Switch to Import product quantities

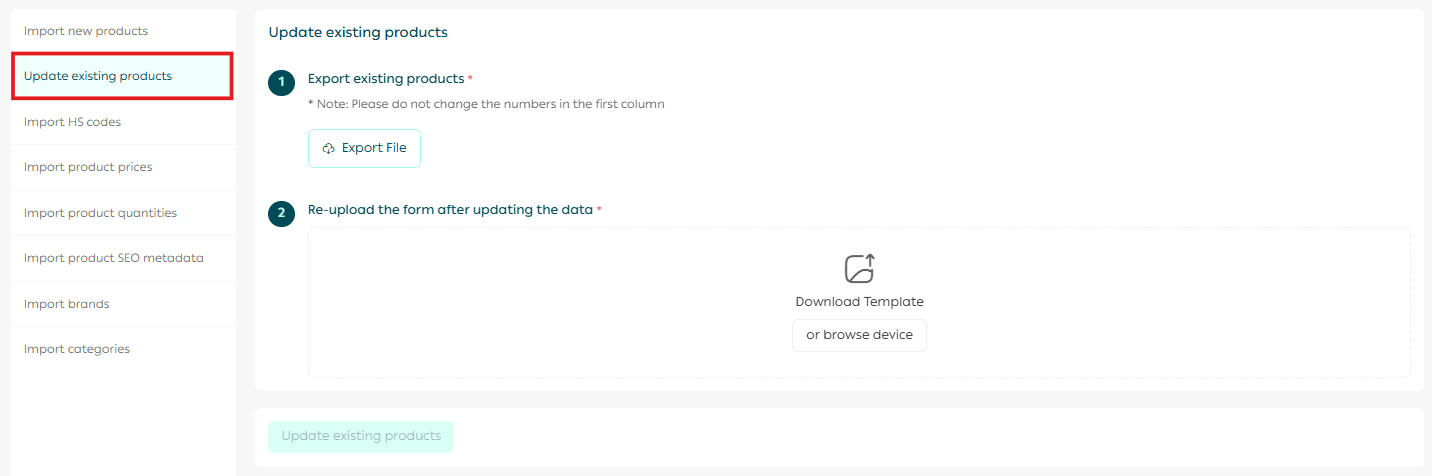tap(100, 213)
